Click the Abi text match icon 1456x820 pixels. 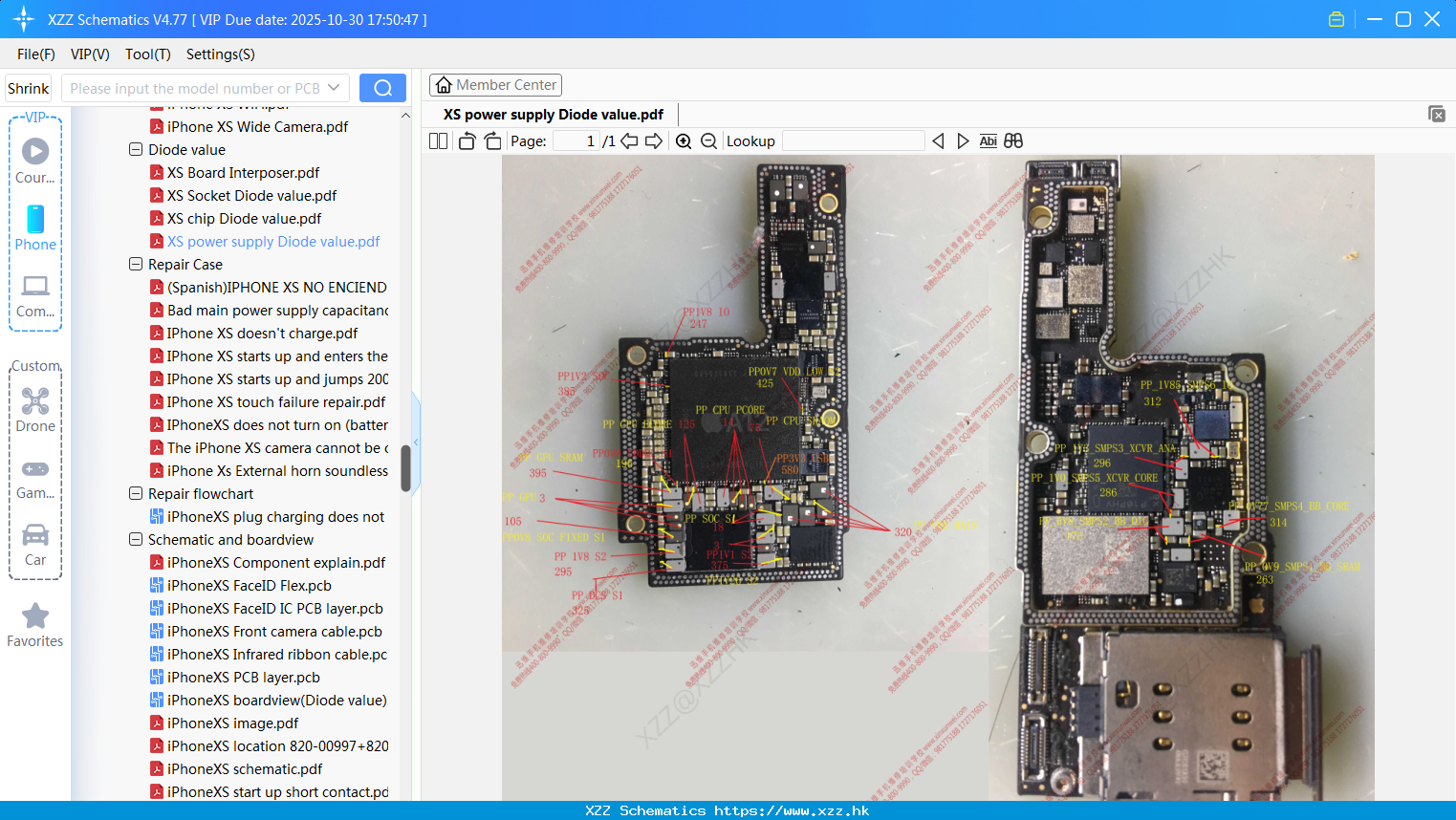988,140
